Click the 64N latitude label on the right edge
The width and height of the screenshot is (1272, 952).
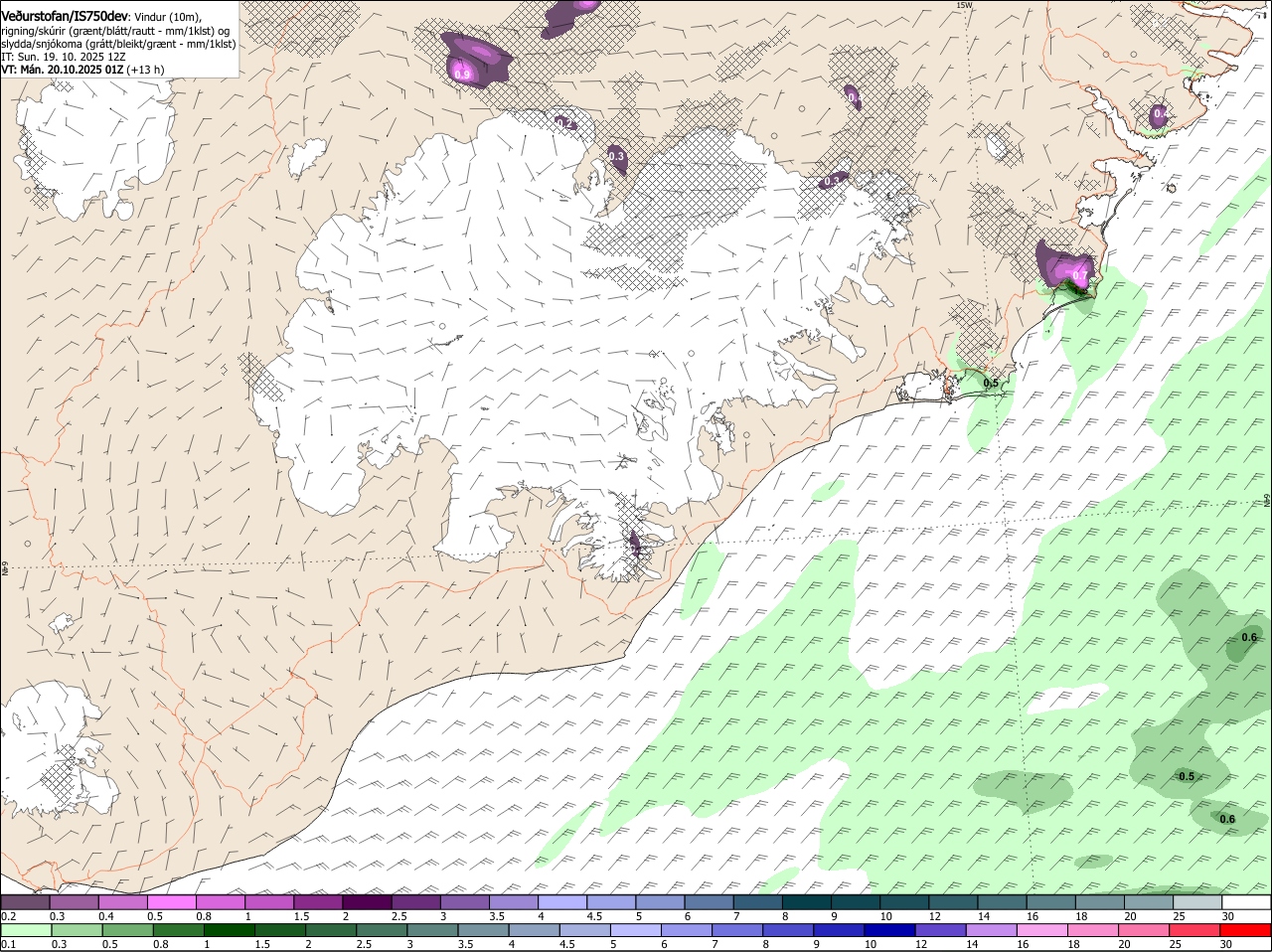coord(1267,500)
